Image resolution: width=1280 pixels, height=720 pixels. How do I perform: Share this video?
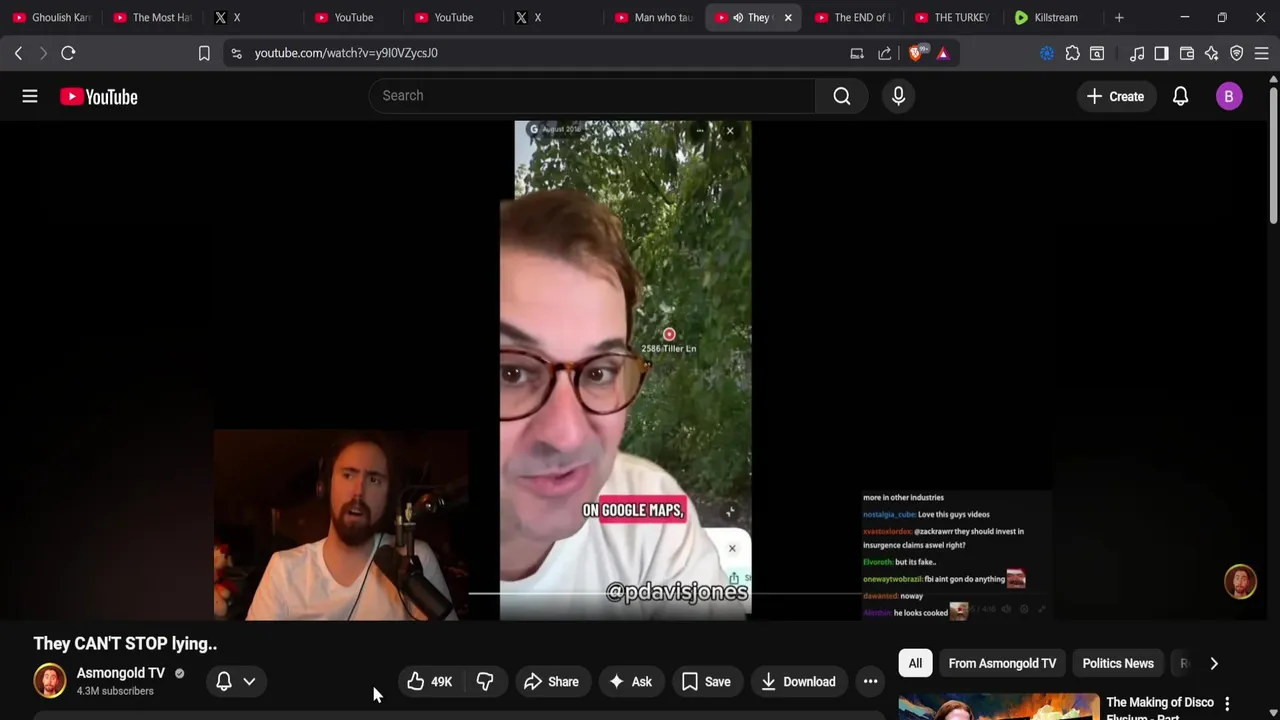coord(551,681)
